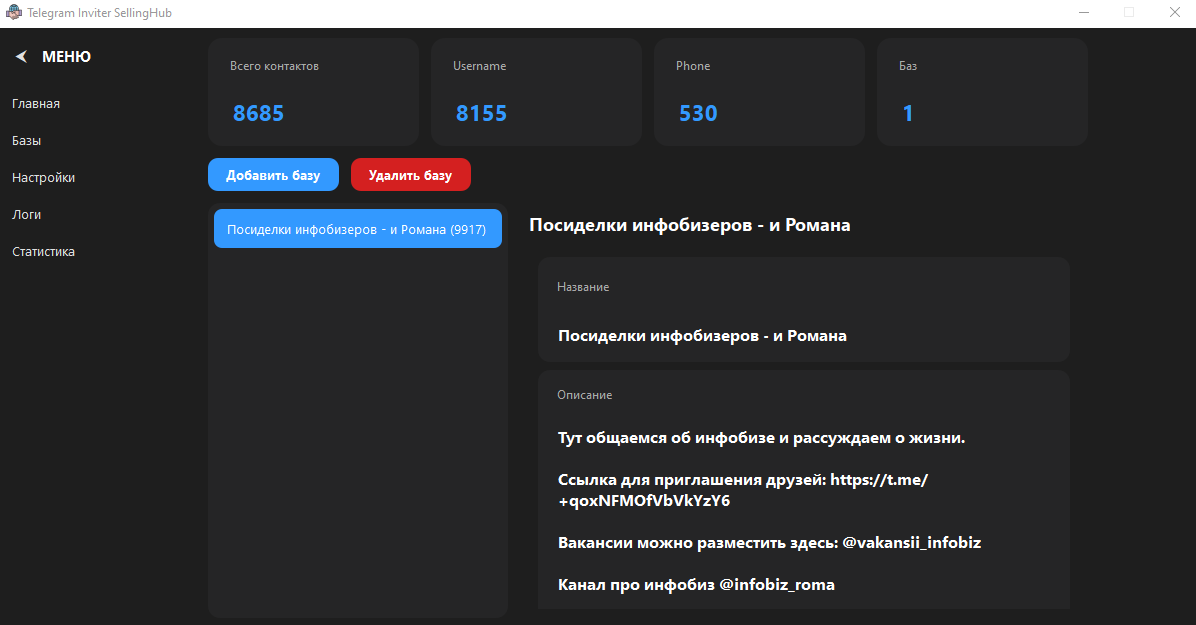Open the @vakansii_infobiz mention
This screenshot has width=1196, height=625.
(911, 542)
